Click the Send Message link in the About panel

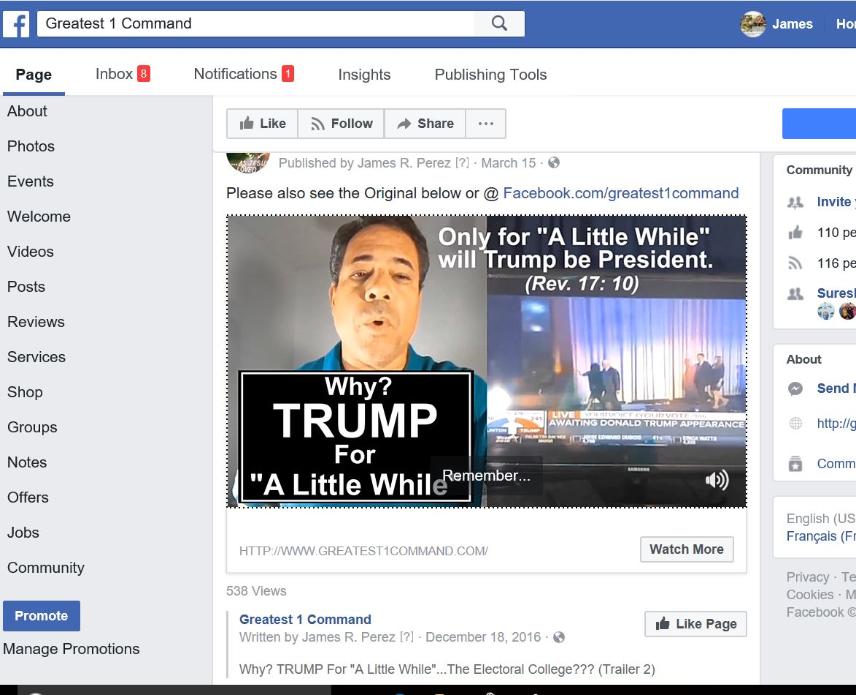(836, 388)
